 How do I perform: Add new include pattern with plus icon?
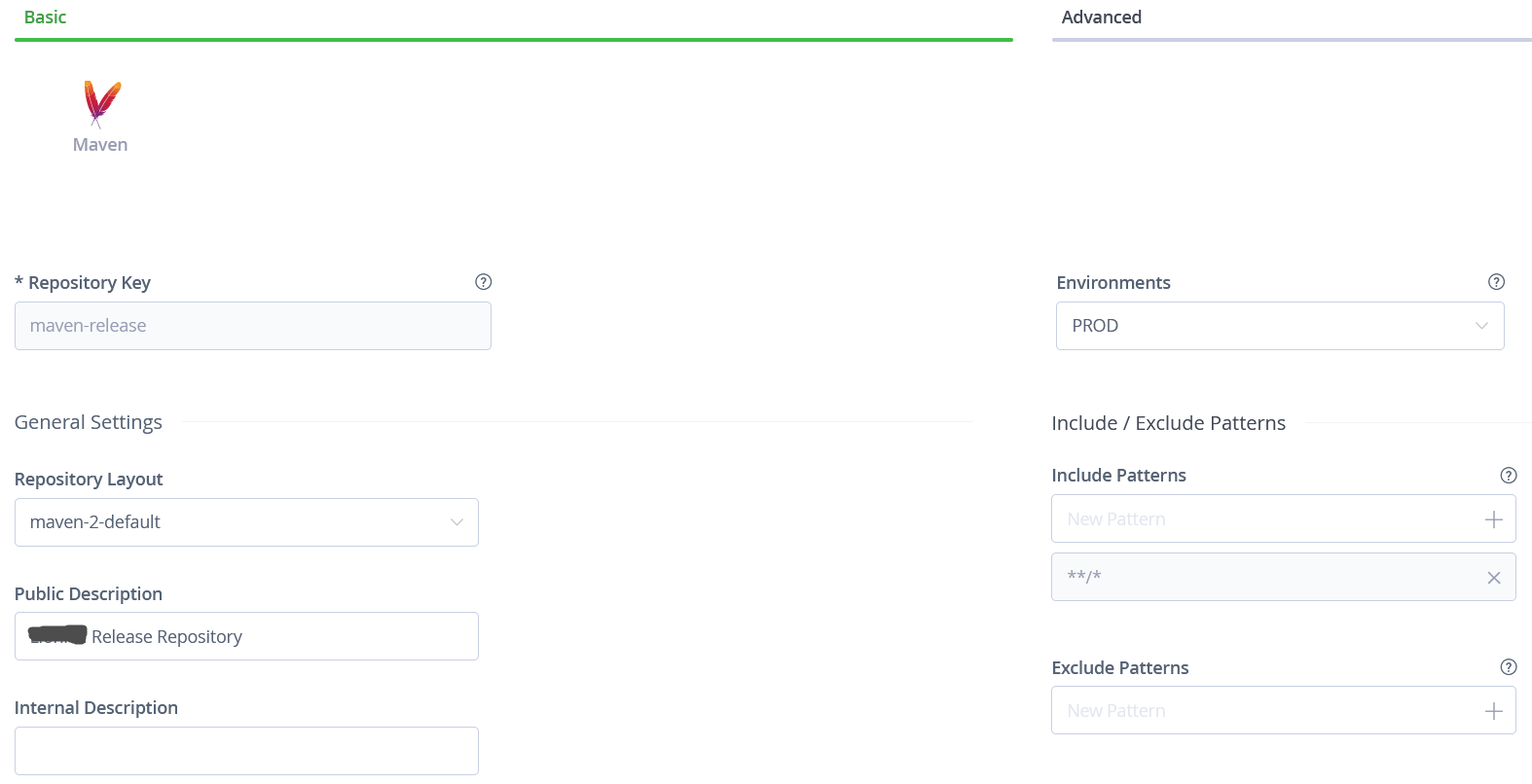pos(1493,519)
